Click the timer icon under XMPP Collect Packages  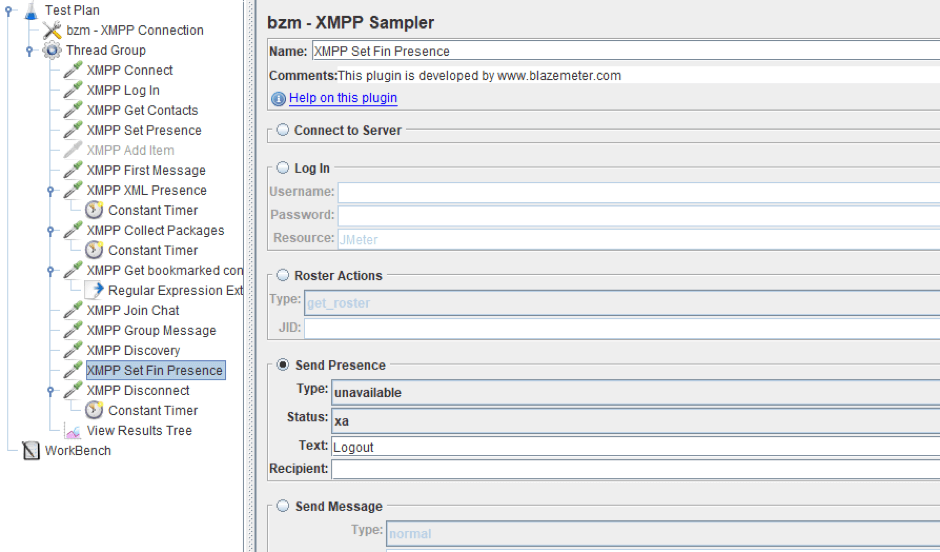coord(94,250)
